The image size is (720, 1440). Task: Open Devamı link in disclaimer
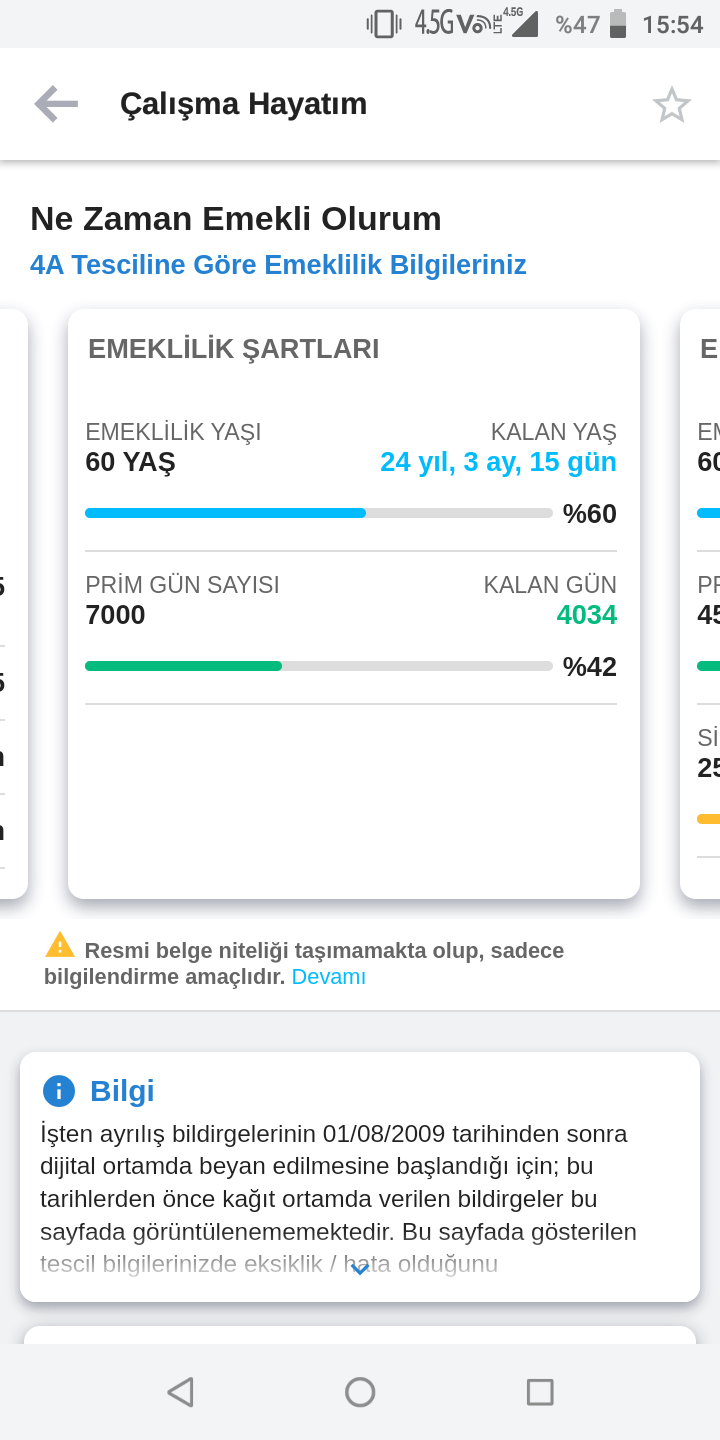pos(329,977)
